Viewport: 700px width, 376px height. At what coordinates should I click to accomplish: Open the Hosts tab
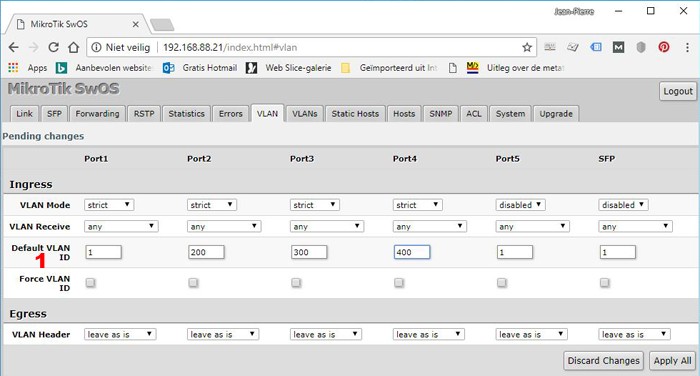pyautogui.click(x=404, y=114)
